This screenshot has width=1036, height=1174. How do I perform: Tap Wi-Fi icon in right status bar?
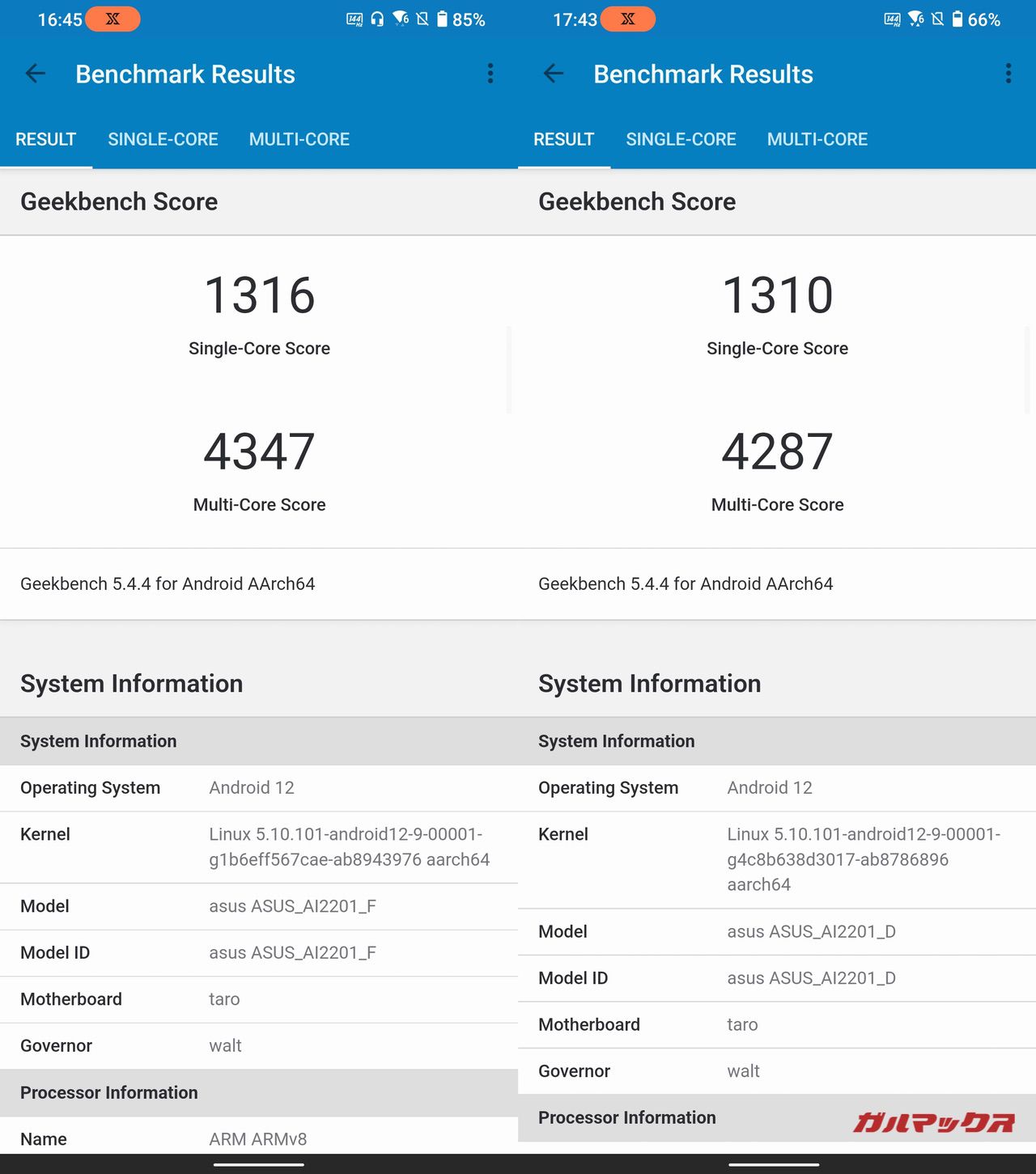915,19
